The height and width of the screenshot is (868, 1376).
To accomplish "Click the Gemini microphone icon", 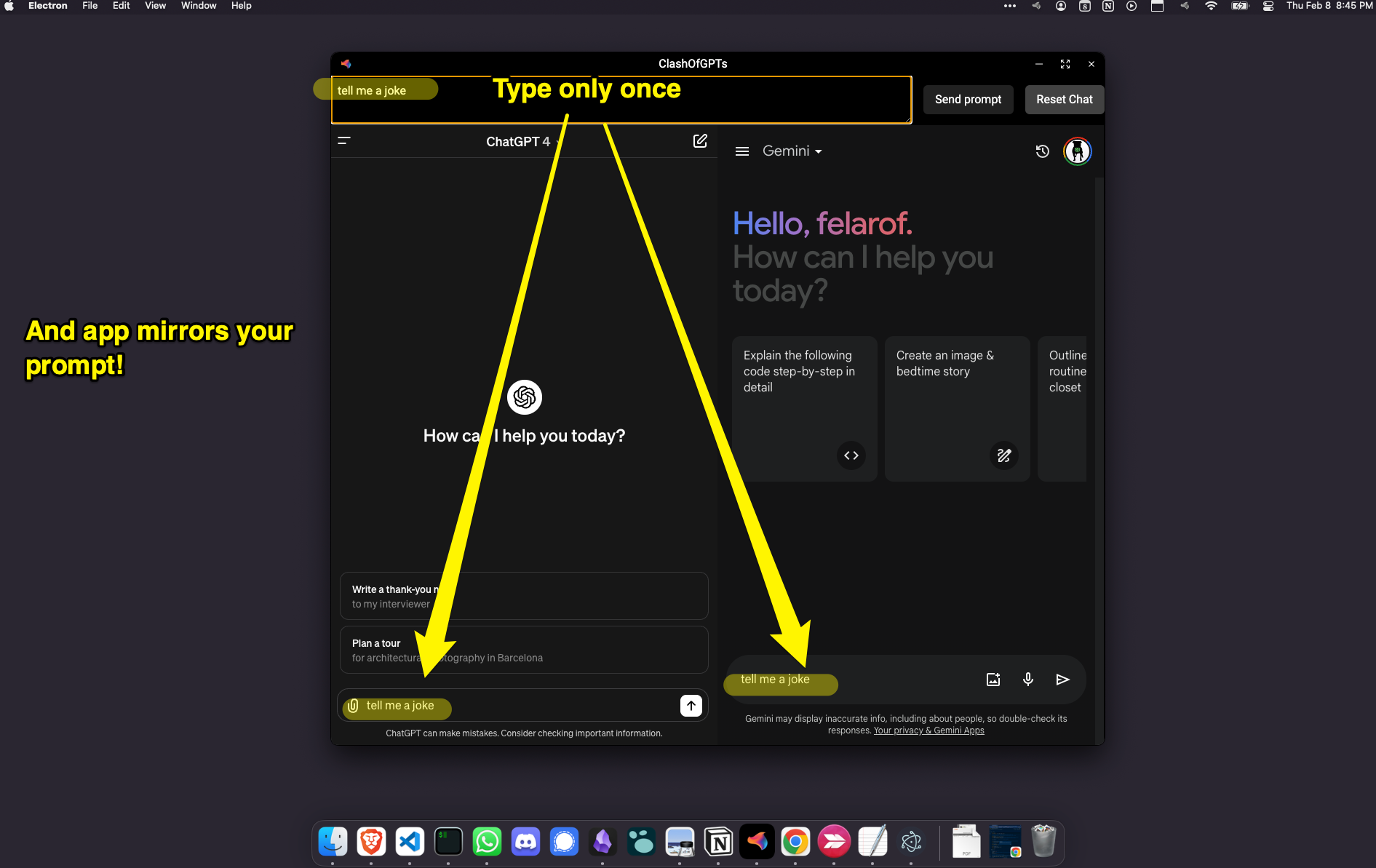I will tap(1027, 679).
